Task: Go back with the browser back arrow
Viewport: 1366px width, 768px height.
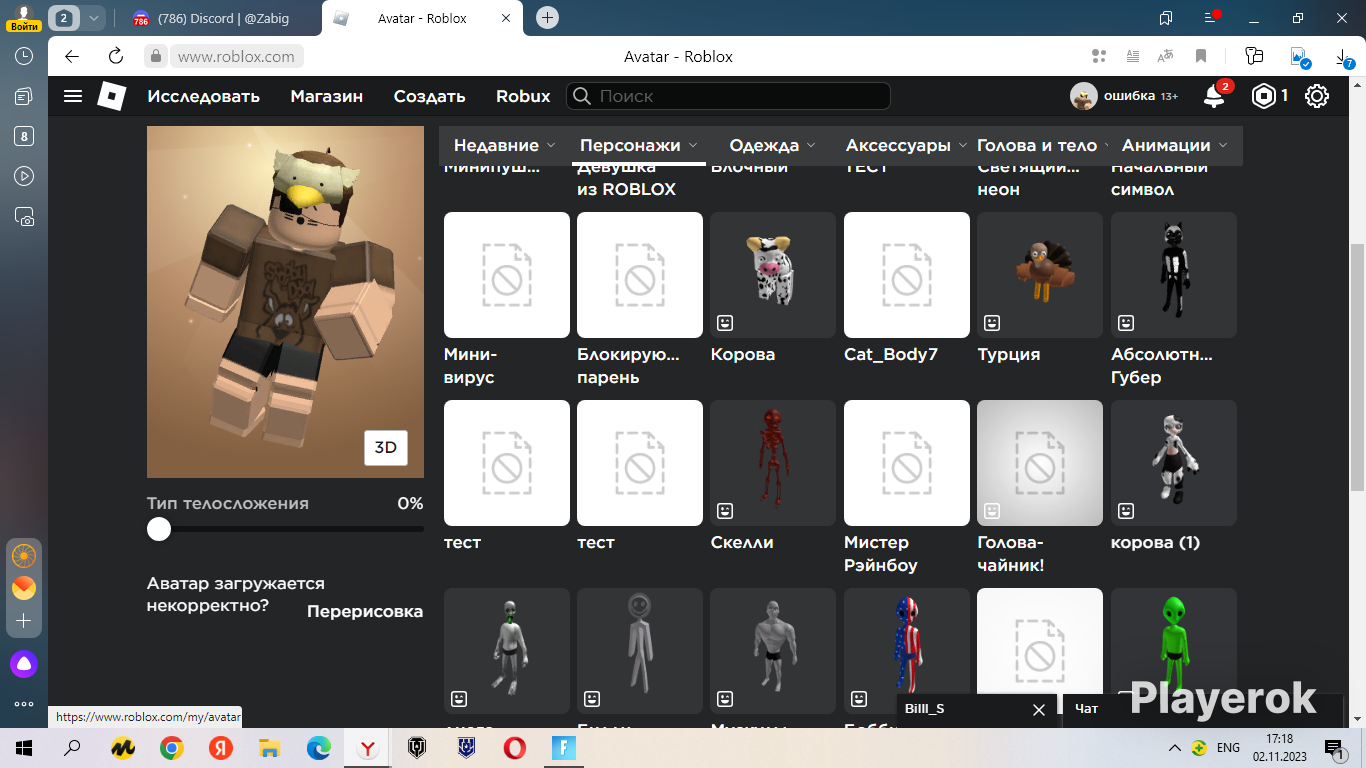Action: (71, 56)
